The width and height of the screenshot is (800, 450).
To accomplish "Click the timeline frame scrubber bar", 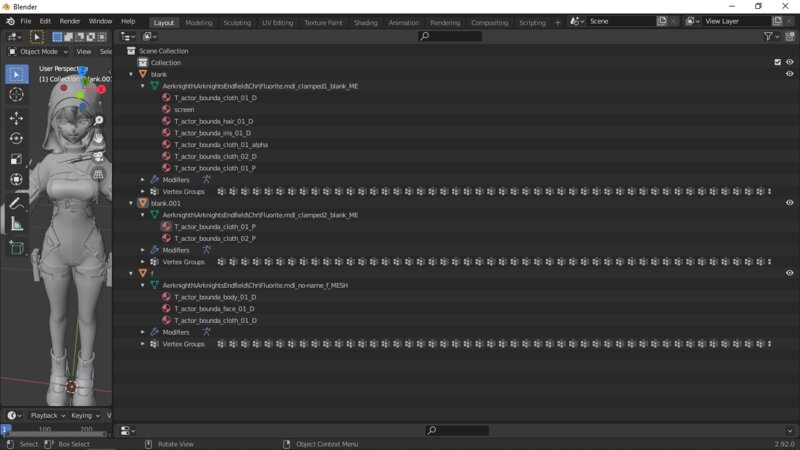I will click(56, 431).
